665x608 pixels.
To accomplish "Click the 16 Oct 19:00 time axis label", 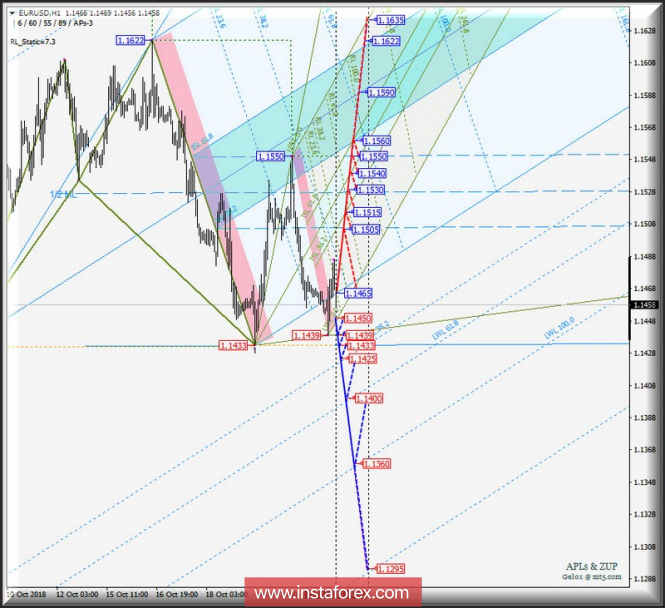I will pyautogui.click(x=176, y=594).
